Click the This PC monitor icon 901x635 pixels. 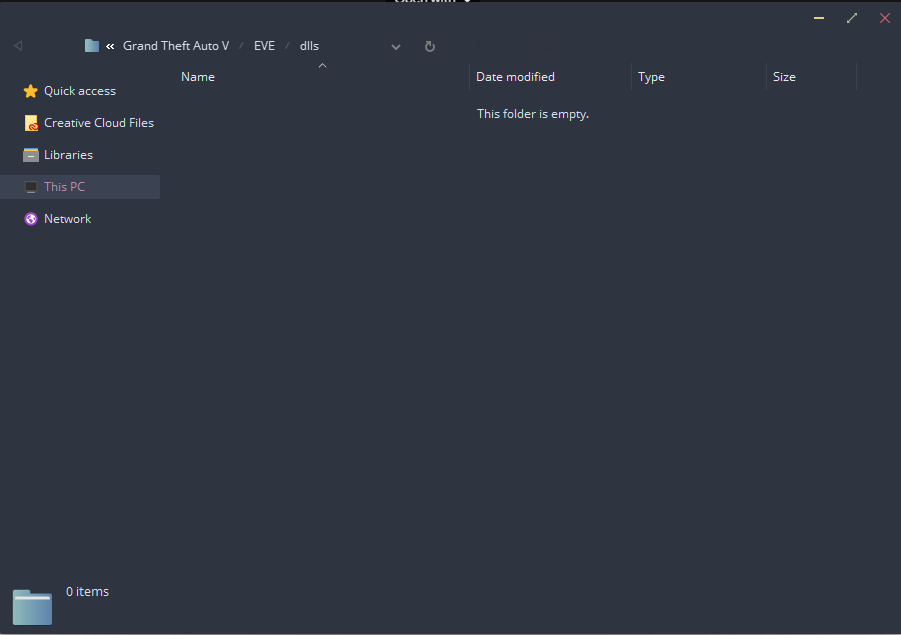[31, 187]
